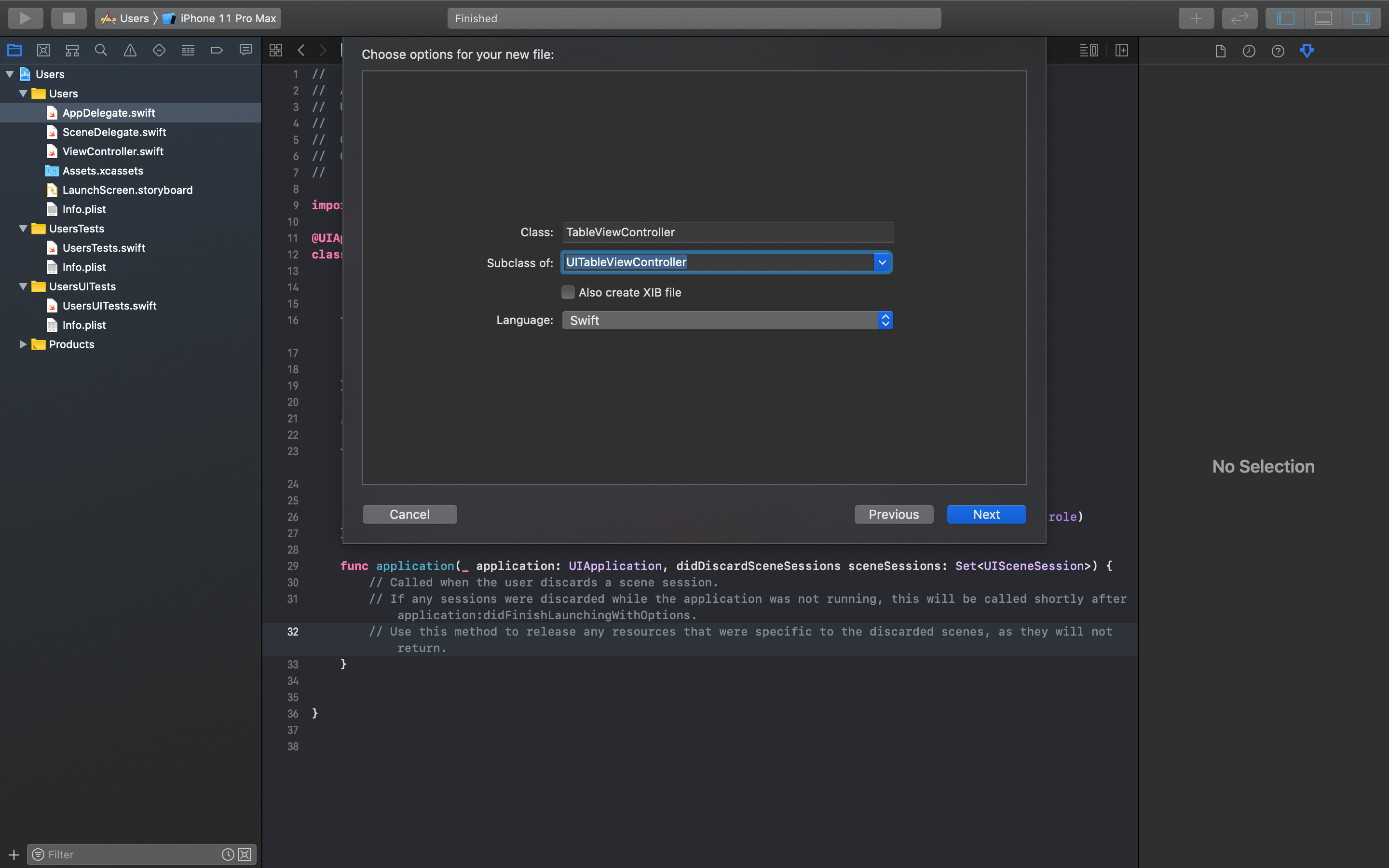Open the Report navigator speech bubble icon
The width and height of the screenshot is (1389, 868).
(x=245, y=51)
